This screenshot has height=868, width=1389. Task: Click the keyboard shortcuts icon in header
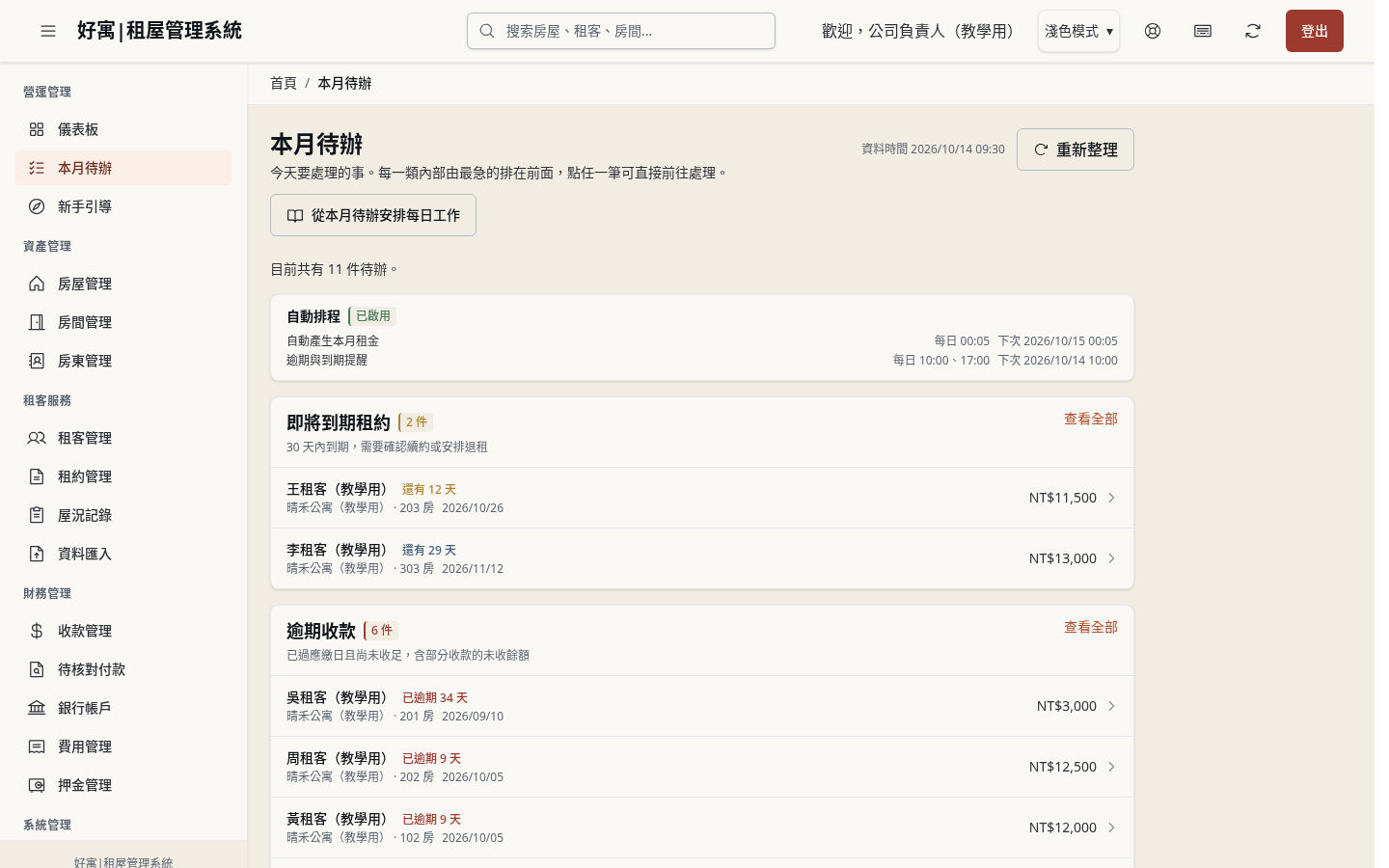click(1203, 31)
